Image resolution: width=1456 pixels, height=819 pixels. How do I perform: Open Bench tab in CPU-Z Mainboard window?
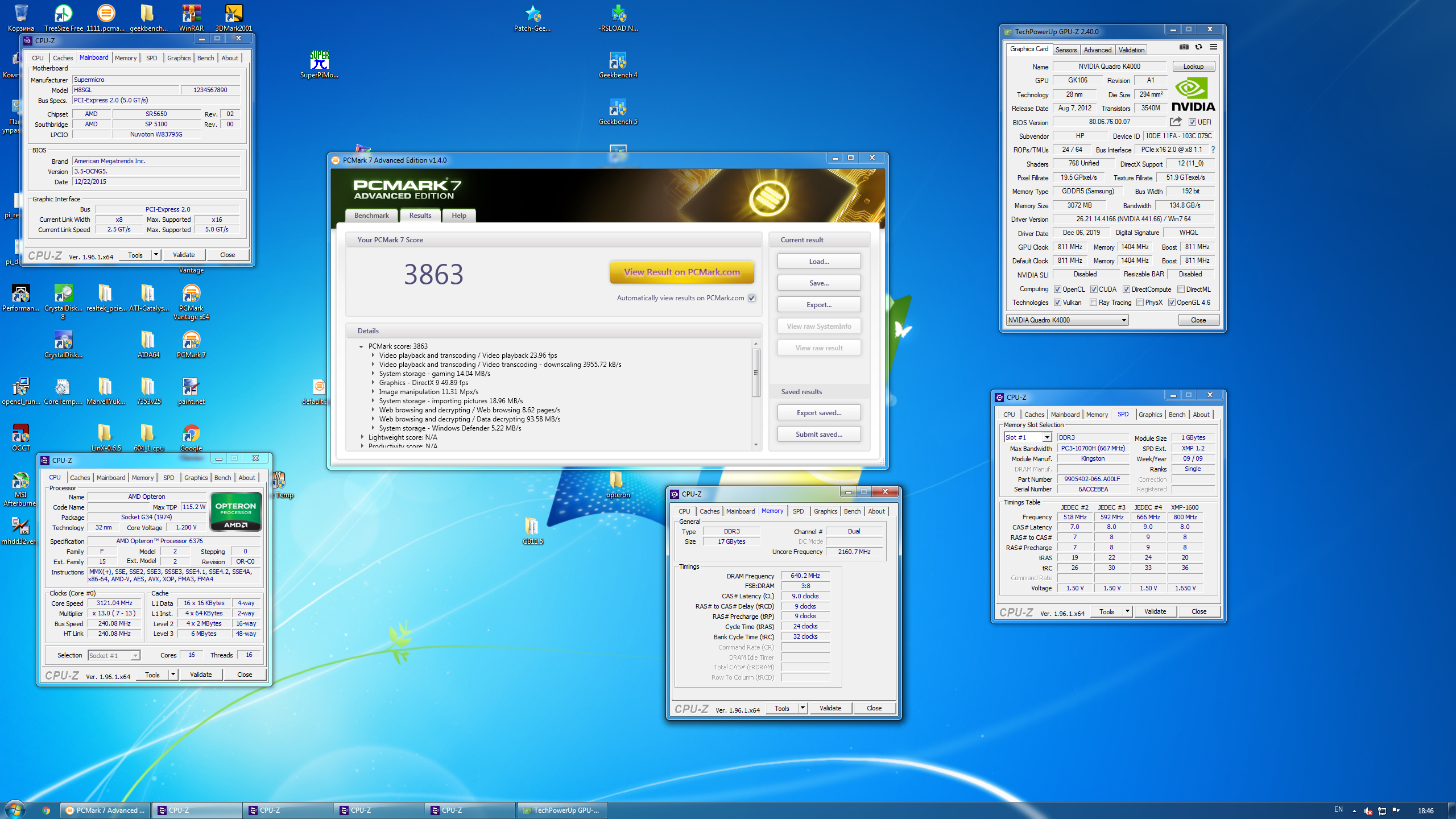pyautogui.click(x=205, y=58)
